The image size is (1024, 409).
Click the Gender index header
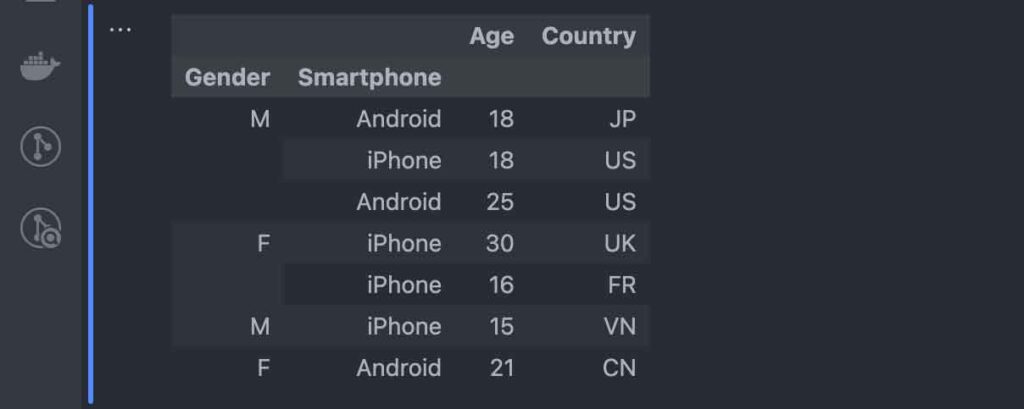click(x=227, y=77)
